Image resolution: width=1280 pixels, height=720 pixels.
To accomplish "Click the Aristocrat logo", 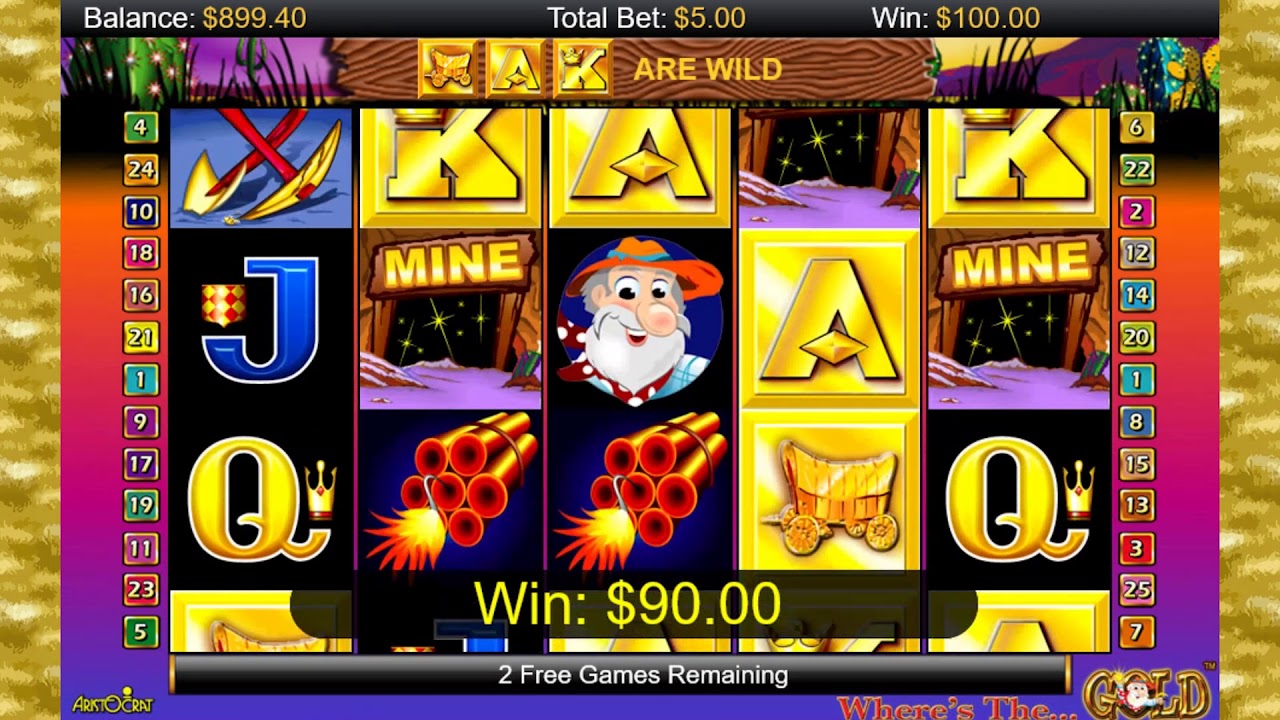I will (x=113, y=700).
